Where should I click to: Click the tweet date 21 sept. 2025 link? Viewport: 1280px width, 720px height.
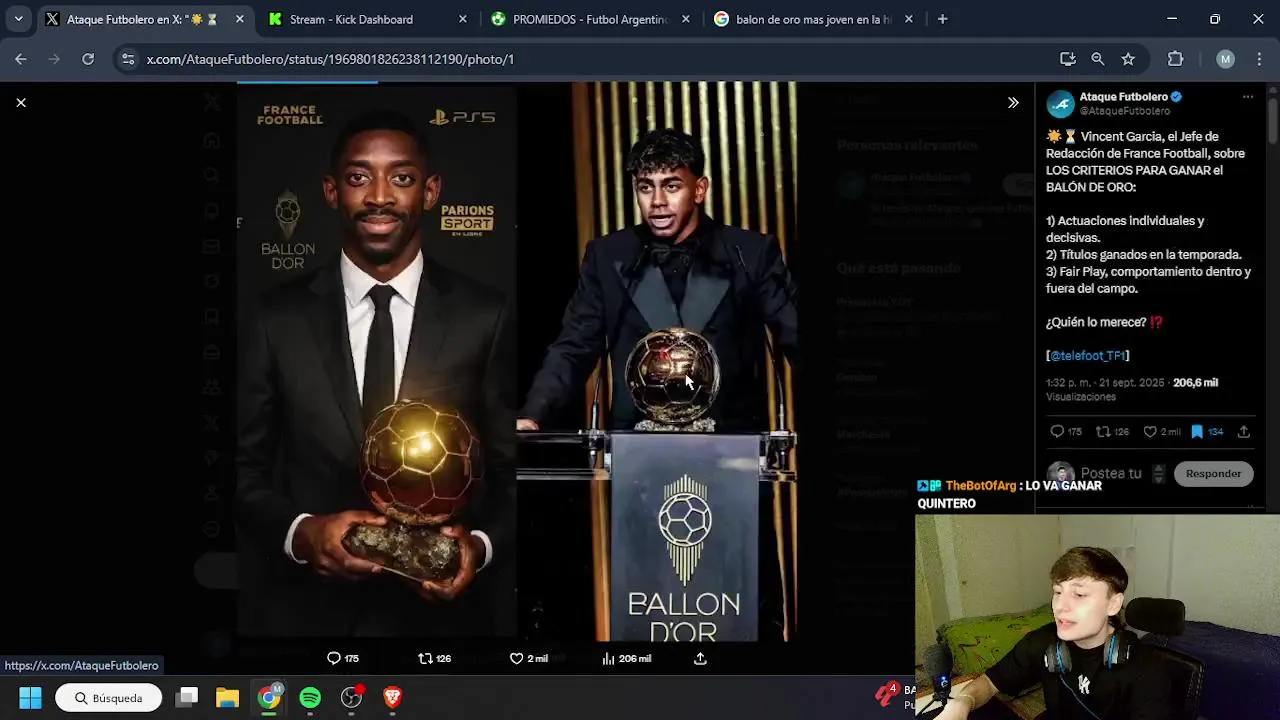[x=1105, y=382]
